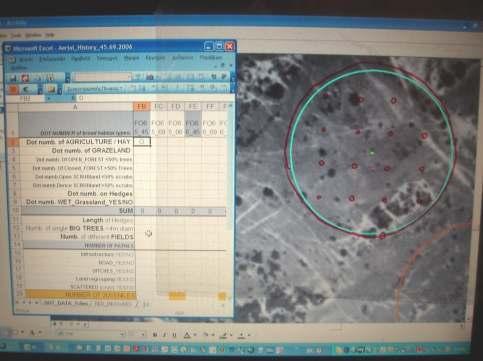Click the orange round icon in second toolbar row
Screen dimensions: 483x361
[13, 89]
